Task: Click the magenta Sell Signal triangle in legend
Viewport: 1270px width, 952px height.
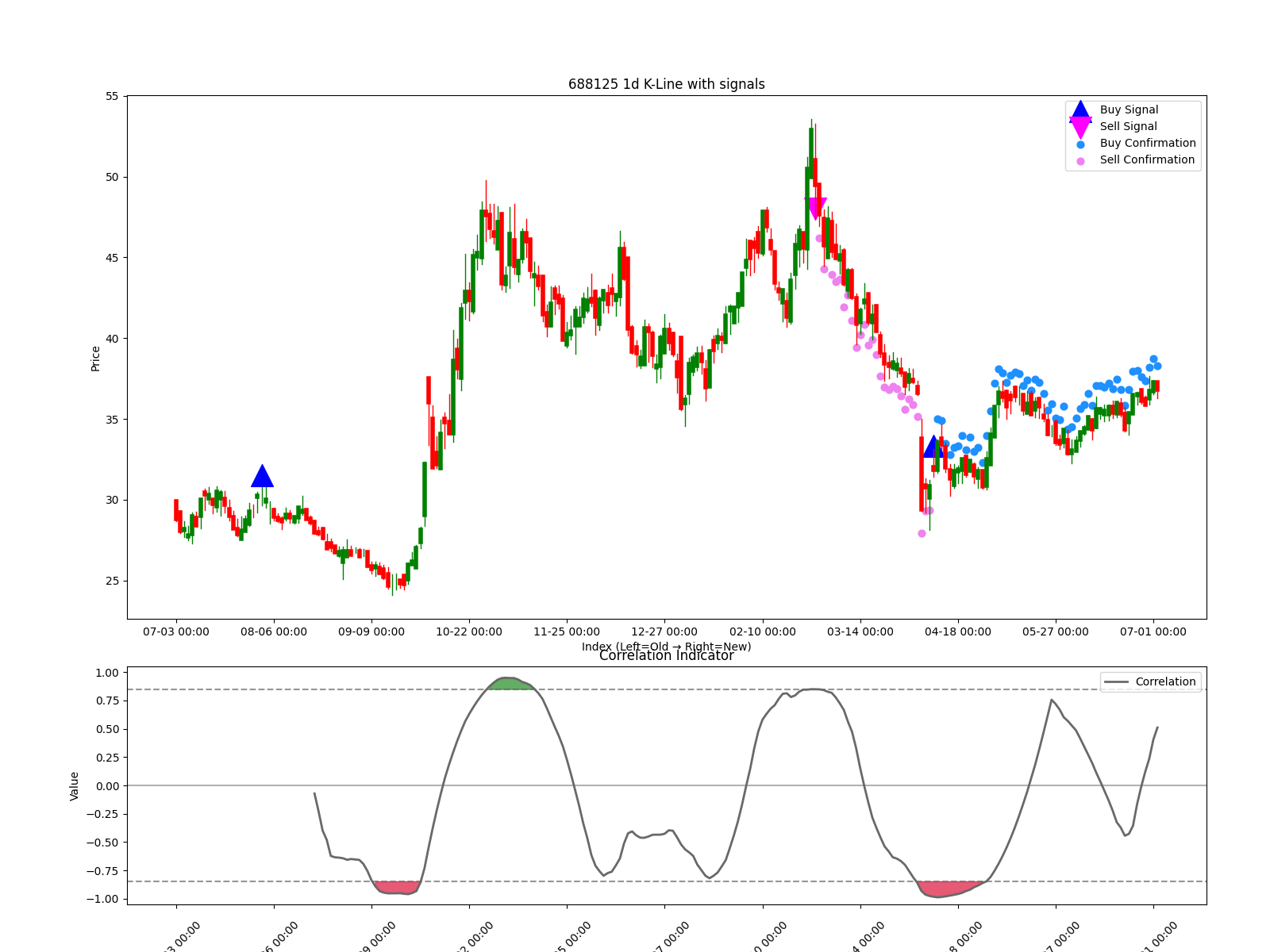Action: tap(1080, 127)
